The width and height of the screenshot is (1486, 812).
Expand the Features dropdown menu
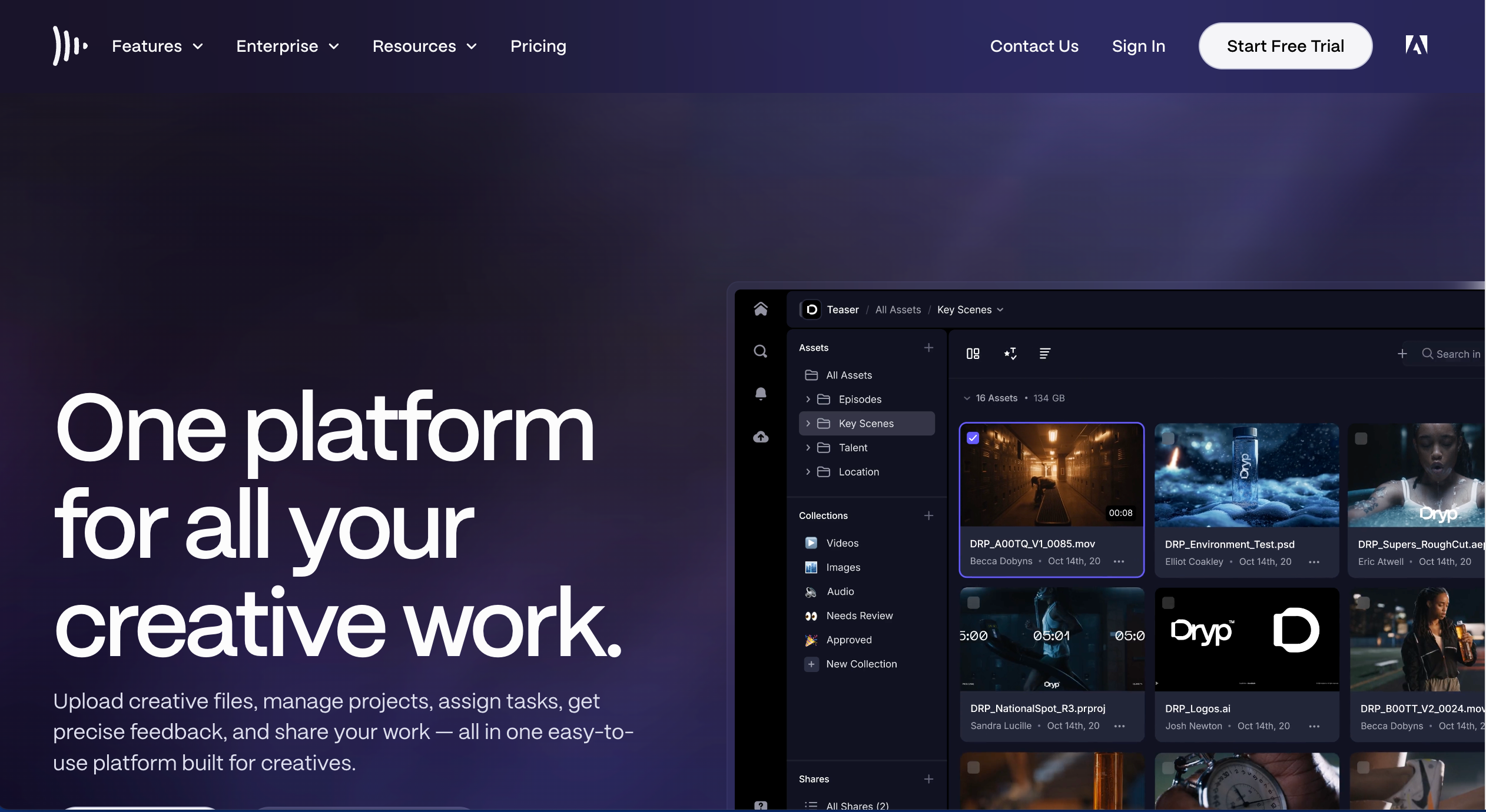coord(157,46)
